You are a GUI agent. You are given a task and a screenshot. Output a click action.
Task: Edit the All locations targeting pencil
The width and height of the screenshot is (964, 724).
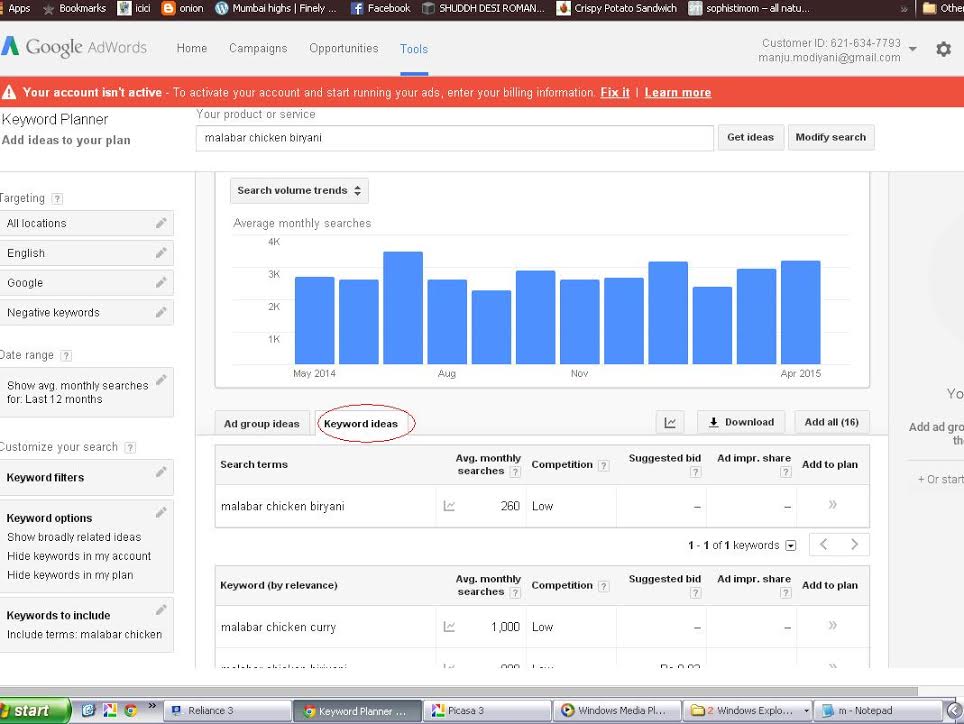pos(161,223)
